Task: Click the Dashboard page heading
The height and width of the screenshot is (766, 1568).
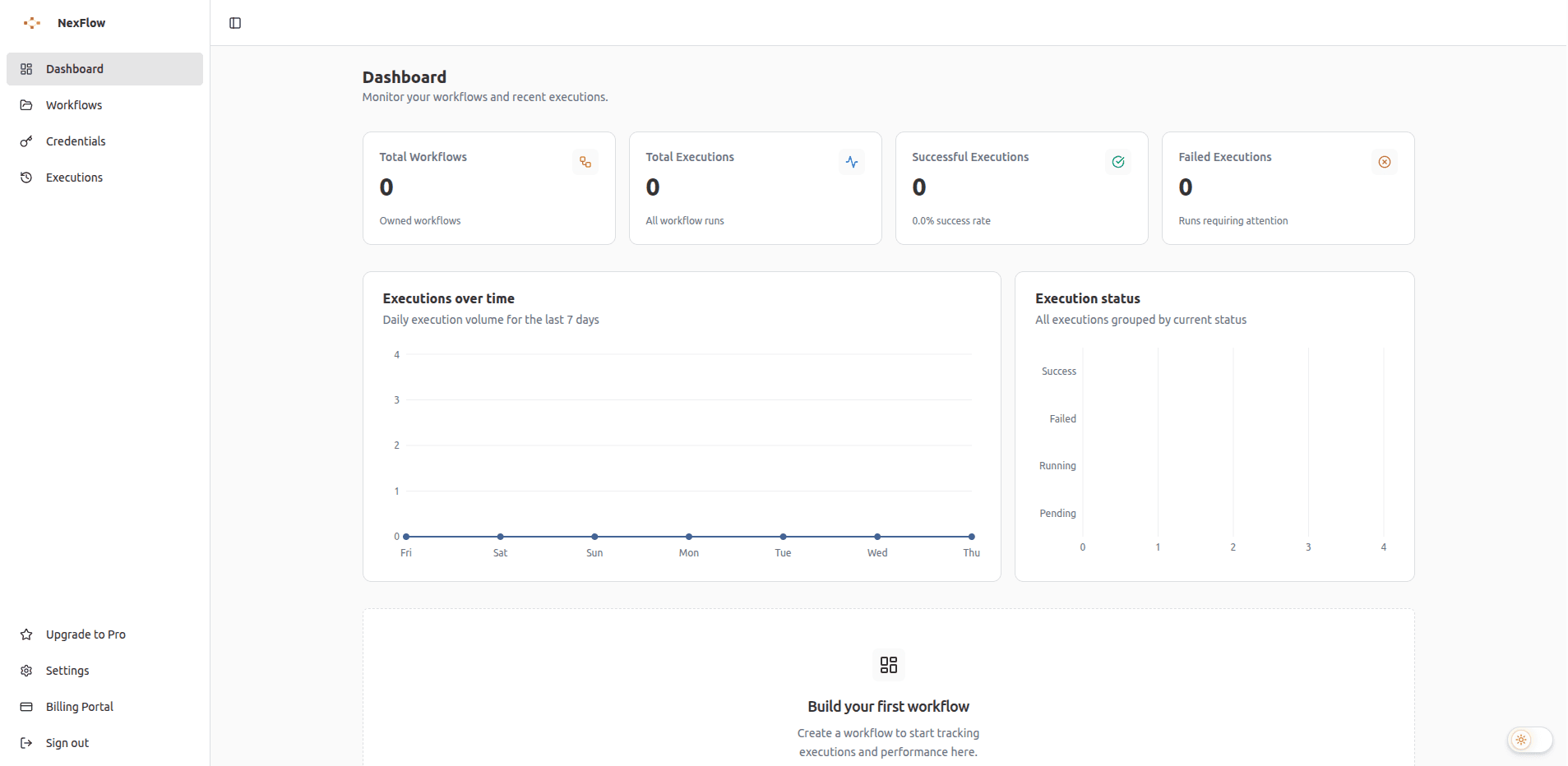Action: point(405,77)
